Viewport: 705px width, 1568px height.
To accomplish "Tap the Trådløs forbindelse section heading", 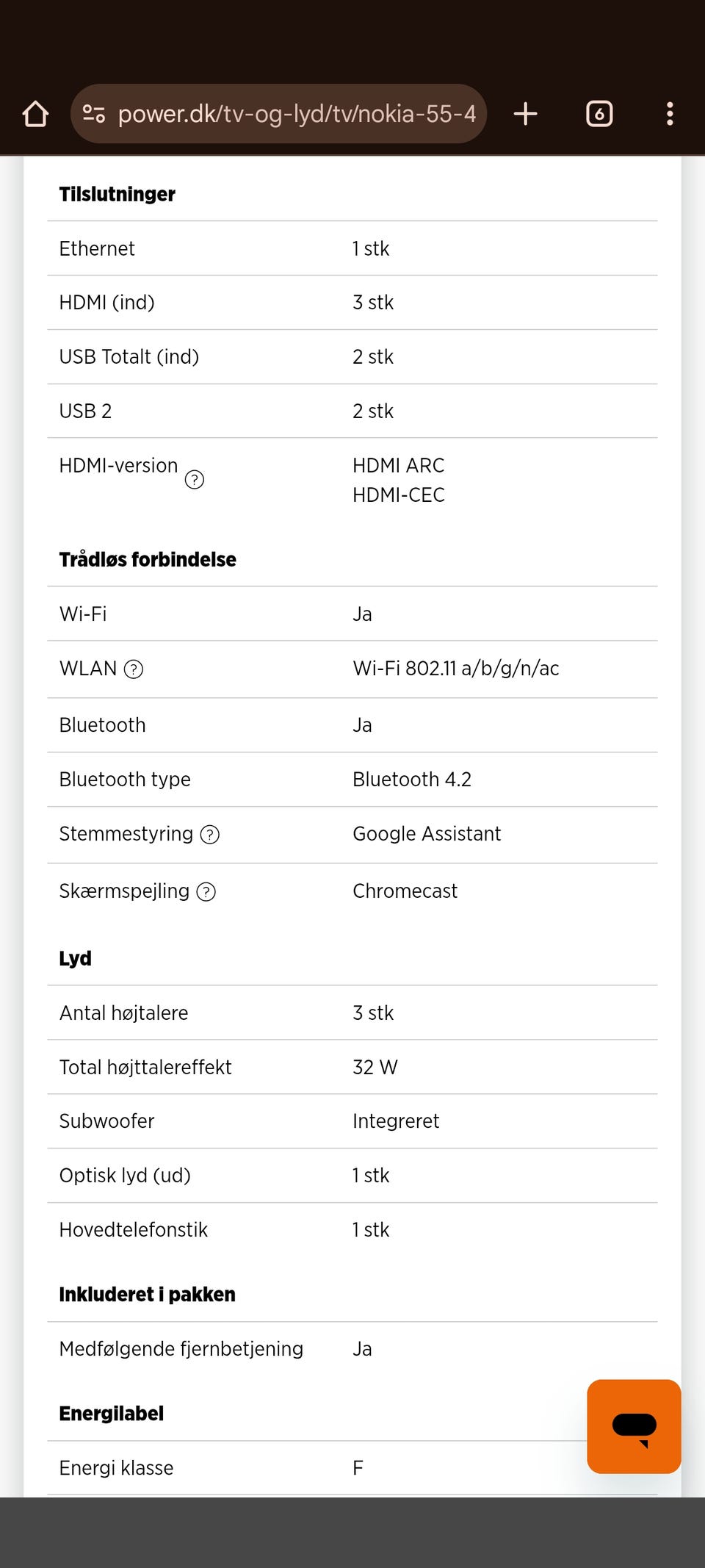I will 148,560.
